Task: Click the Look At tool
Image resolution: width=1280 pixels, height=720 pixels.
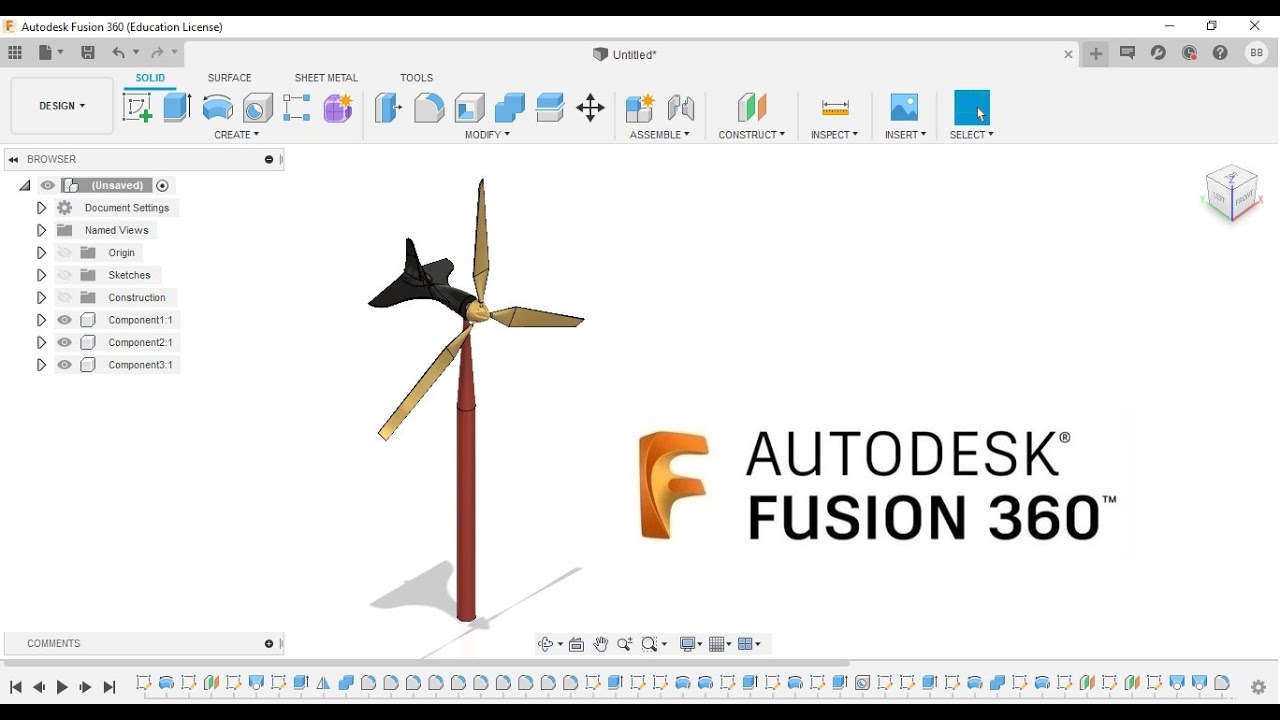Action: 576,644
